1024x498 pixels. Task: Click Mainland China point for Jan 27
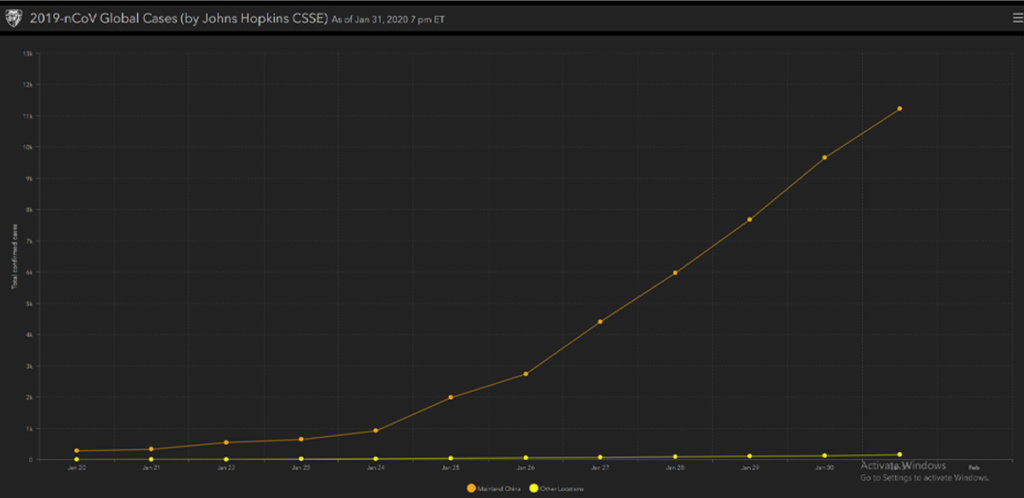[x=600, y=322]
